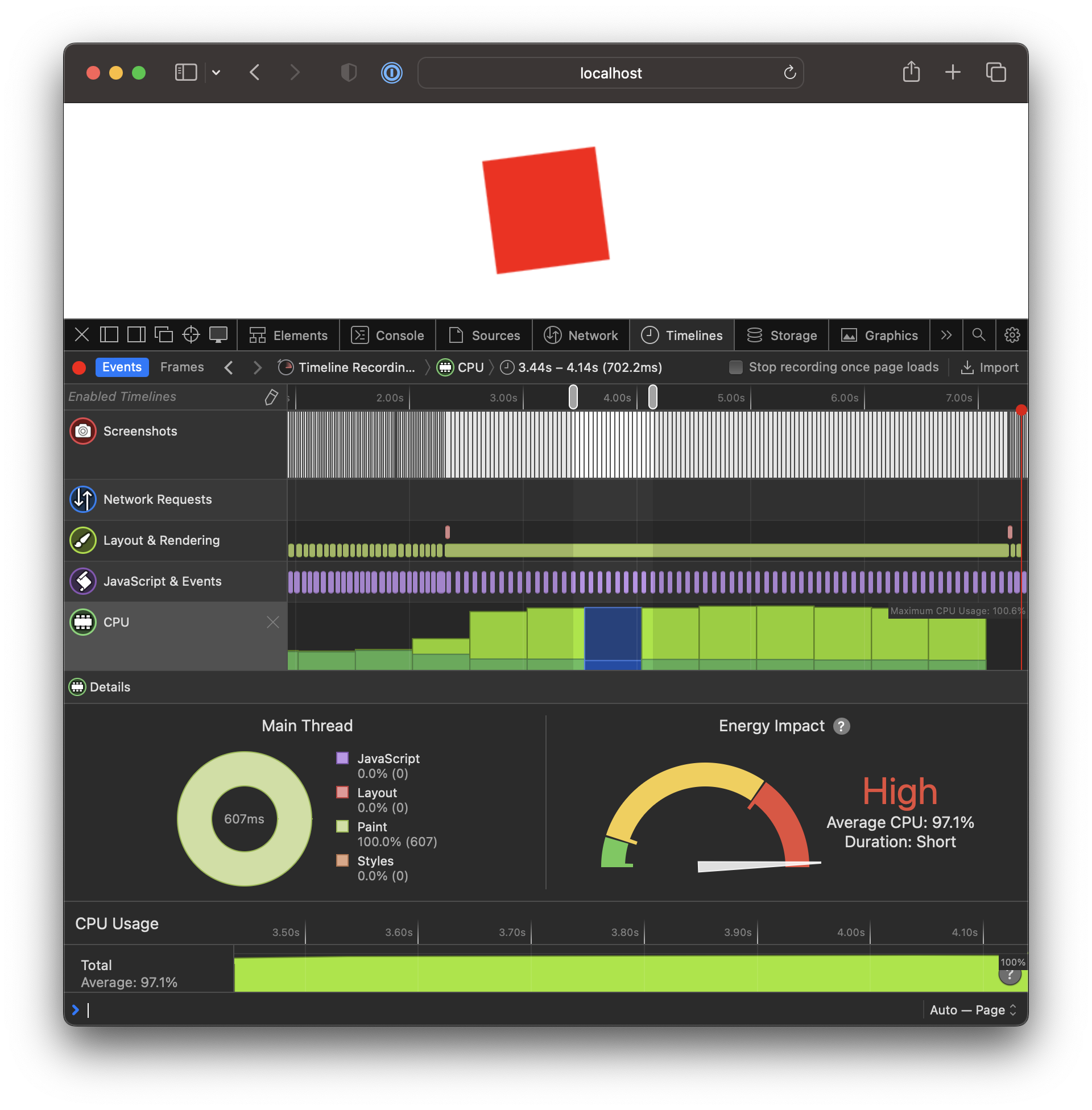This screenshot has width=1092, height=1110.
Task: Expand hidden tabs with the chevron overflow
Action: tap(946, 336)
